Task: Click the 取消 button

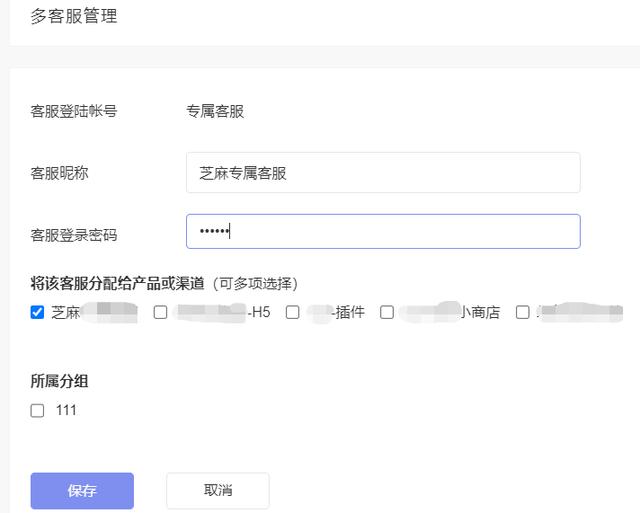Action: pos(218,491)
